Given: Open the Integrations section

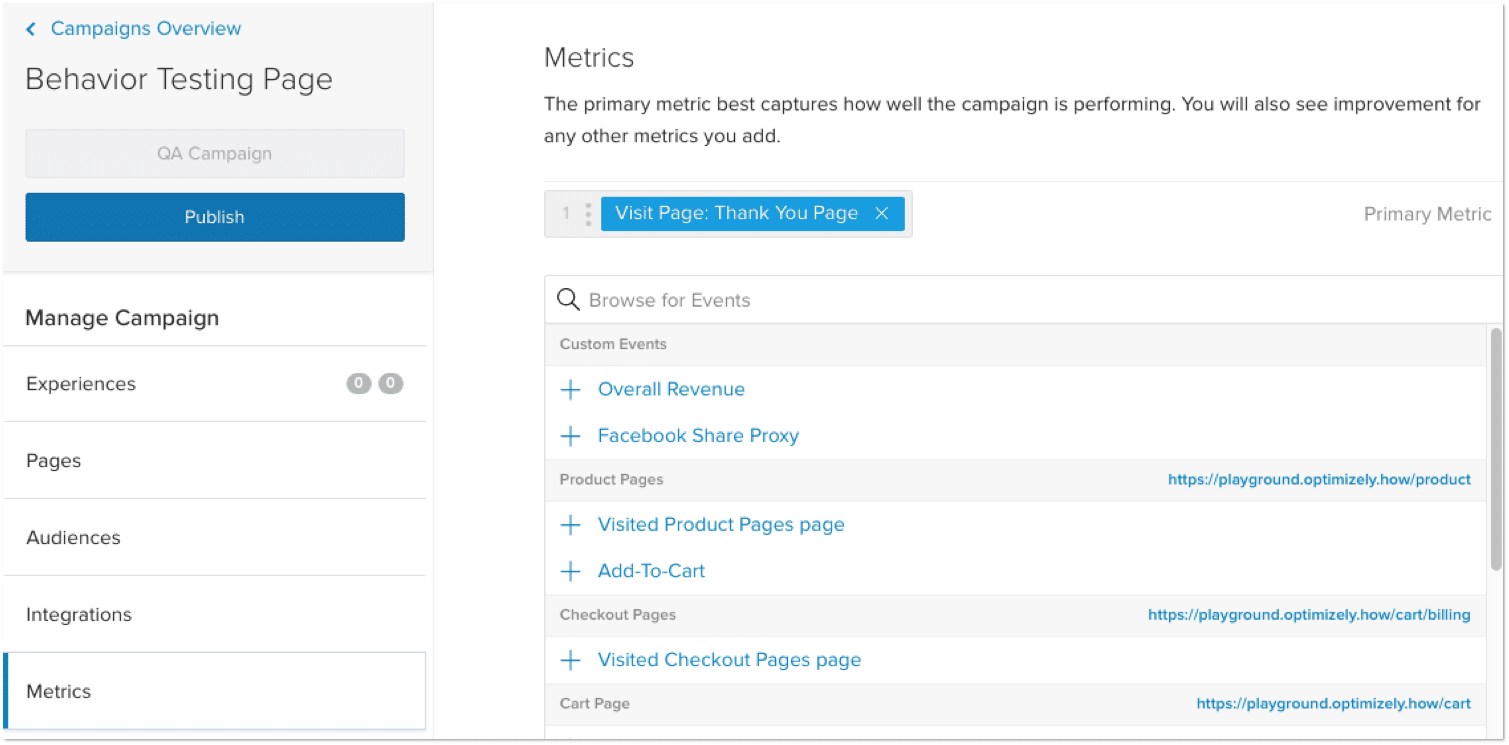Looking at the screenshot, I should point(78,614).
